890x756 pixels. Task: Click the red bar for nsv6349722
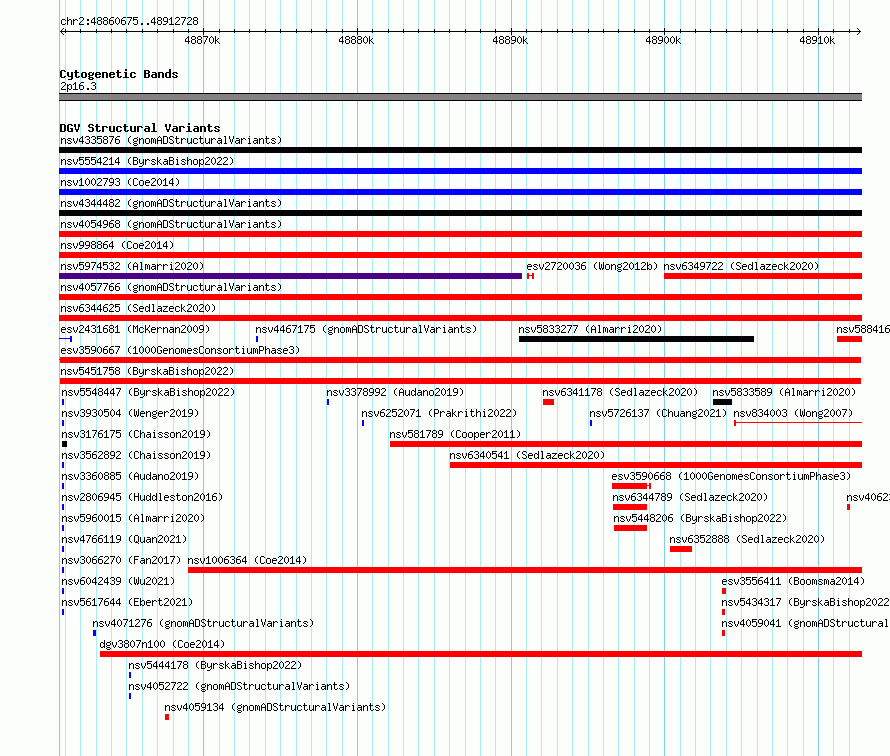[x=763, y=276]
